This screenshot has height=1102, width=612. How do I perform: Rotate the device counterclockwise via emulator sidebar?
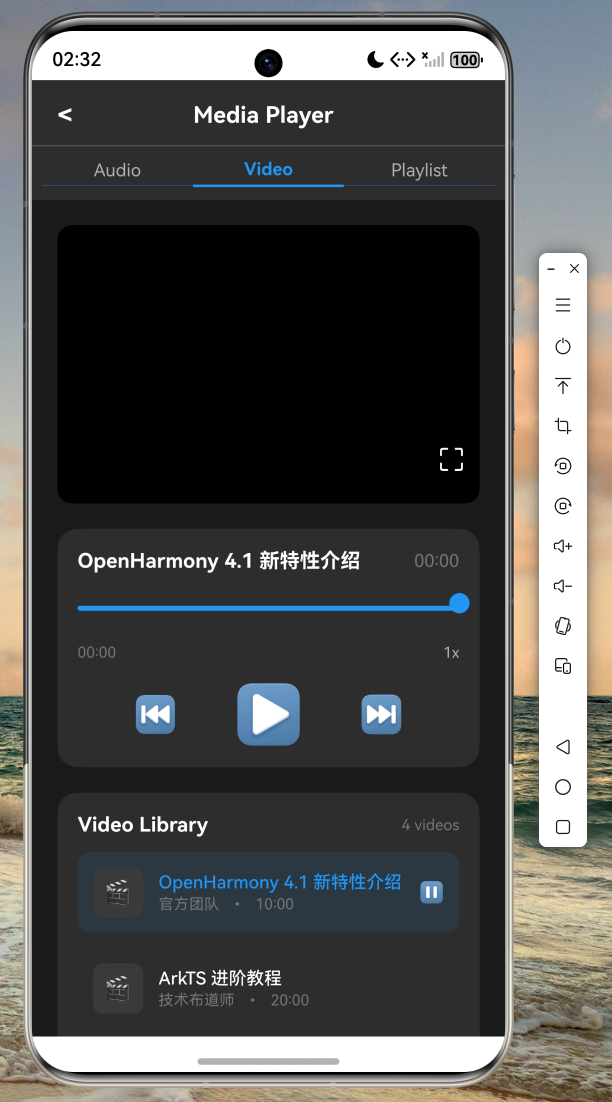pyautogui.click(x=563, y=465)
